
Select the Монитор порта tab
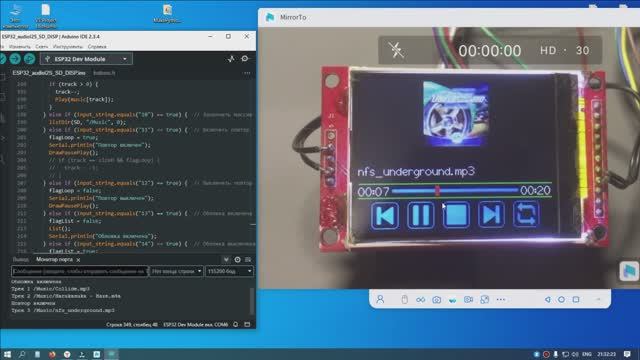click(54, 260)
